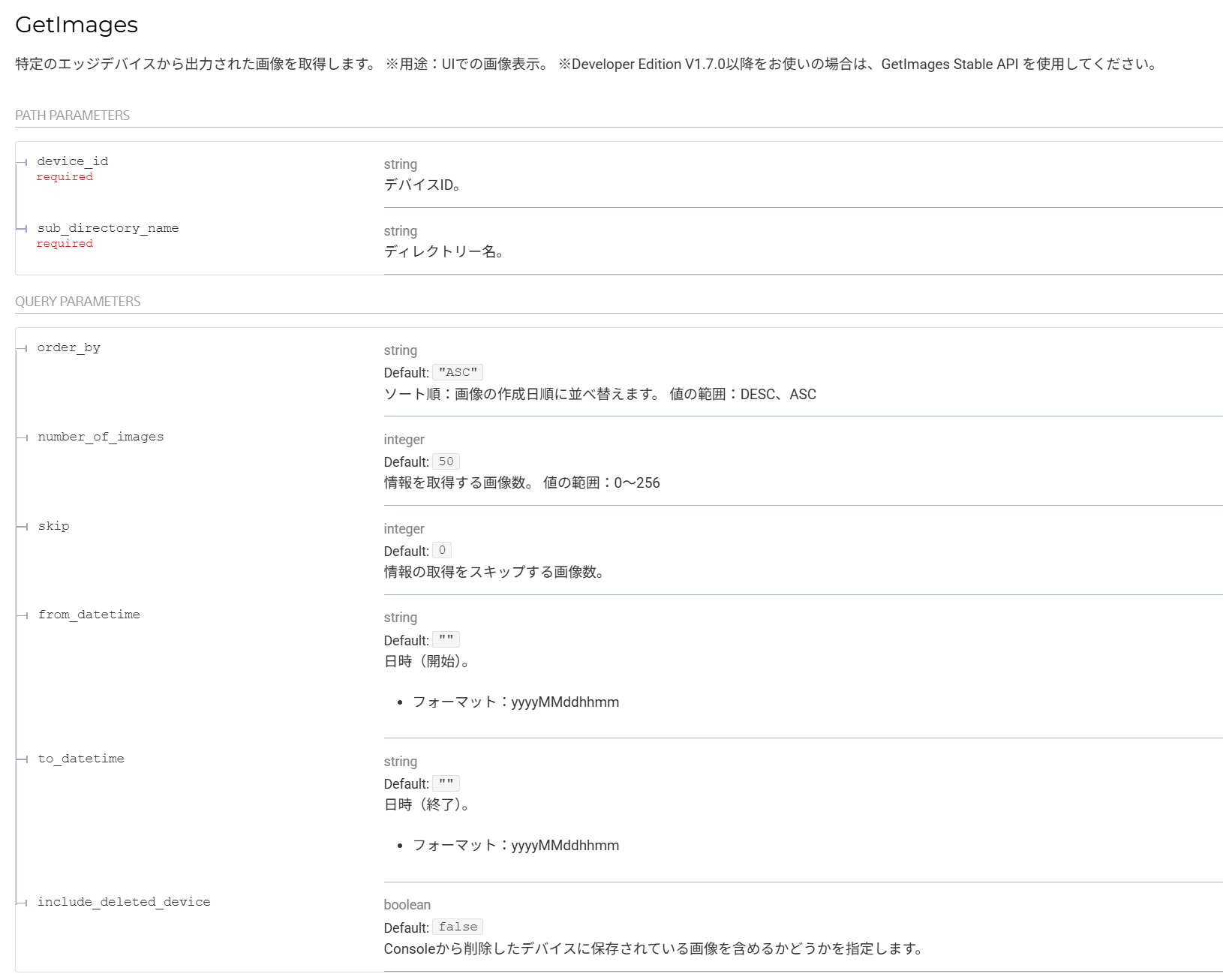Viewport: 1223px width, 980px height.
Task: Click the "required" label under device_id
Action: tap(65, 177)
